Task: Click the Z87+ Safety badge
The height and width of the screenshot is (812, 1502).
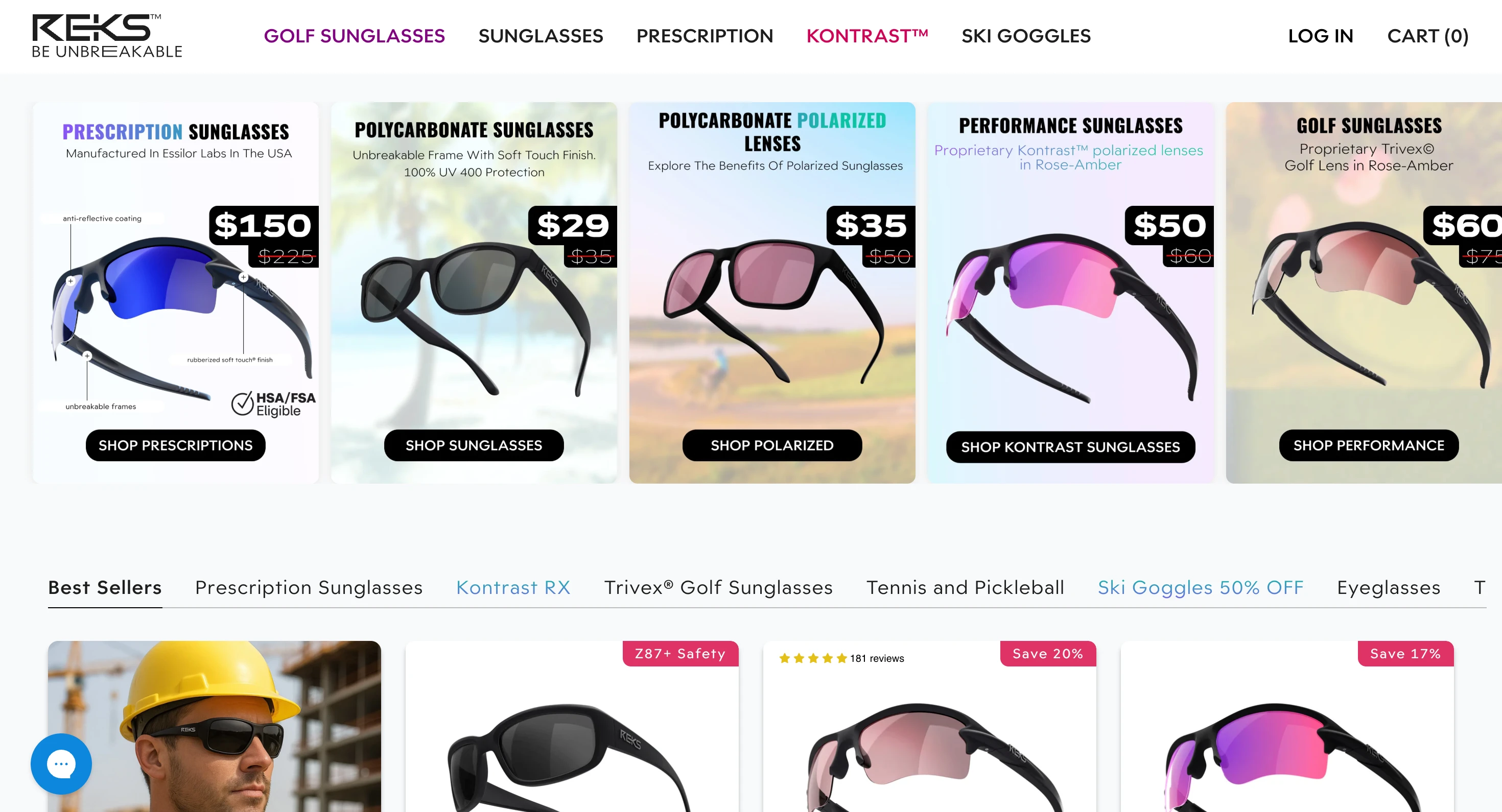Action: tap(680, 654)
